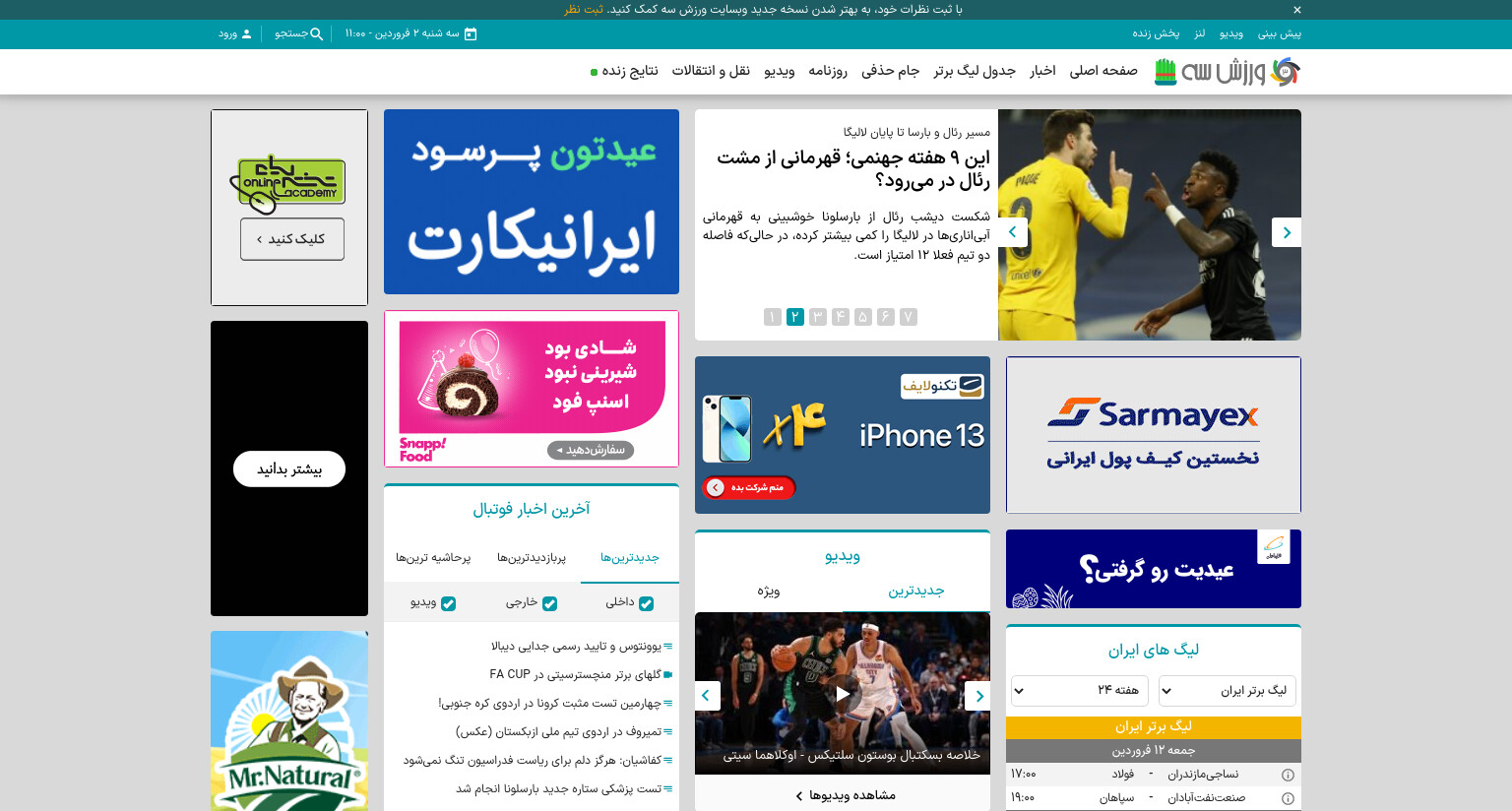Viewport: 1512px width, 811px height.
Task: Open اخبار menu item
Action: pyautogui.click(x=1042, y=71)
